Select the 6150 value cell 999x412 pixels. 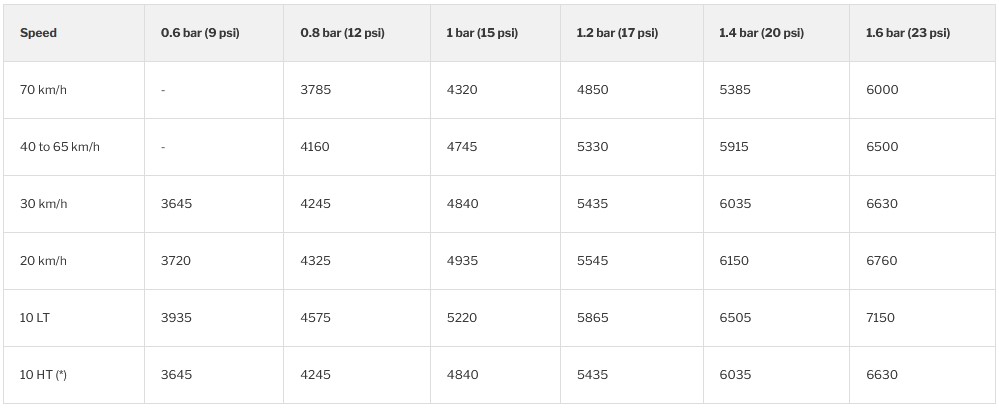[x=734, y=261]
